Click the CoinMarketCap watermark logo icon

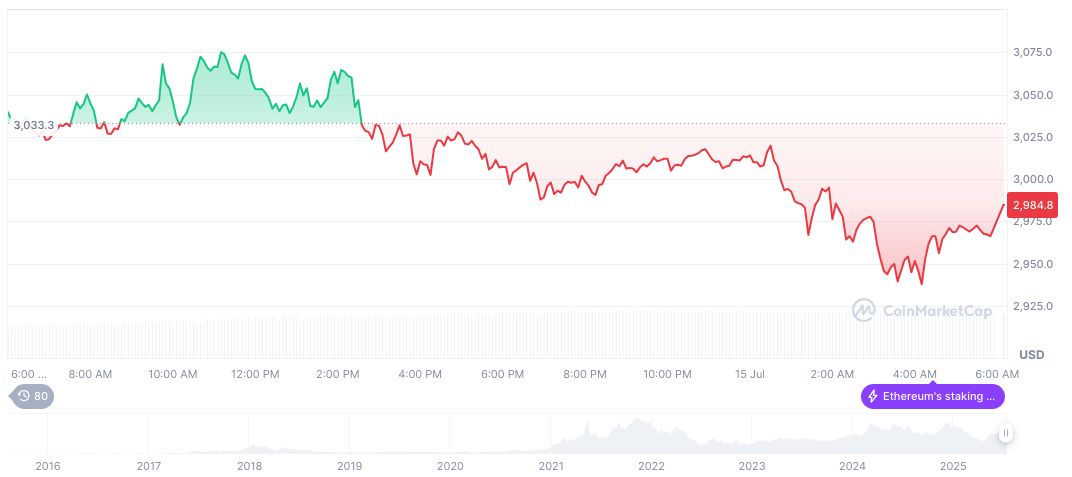point(864,311)
